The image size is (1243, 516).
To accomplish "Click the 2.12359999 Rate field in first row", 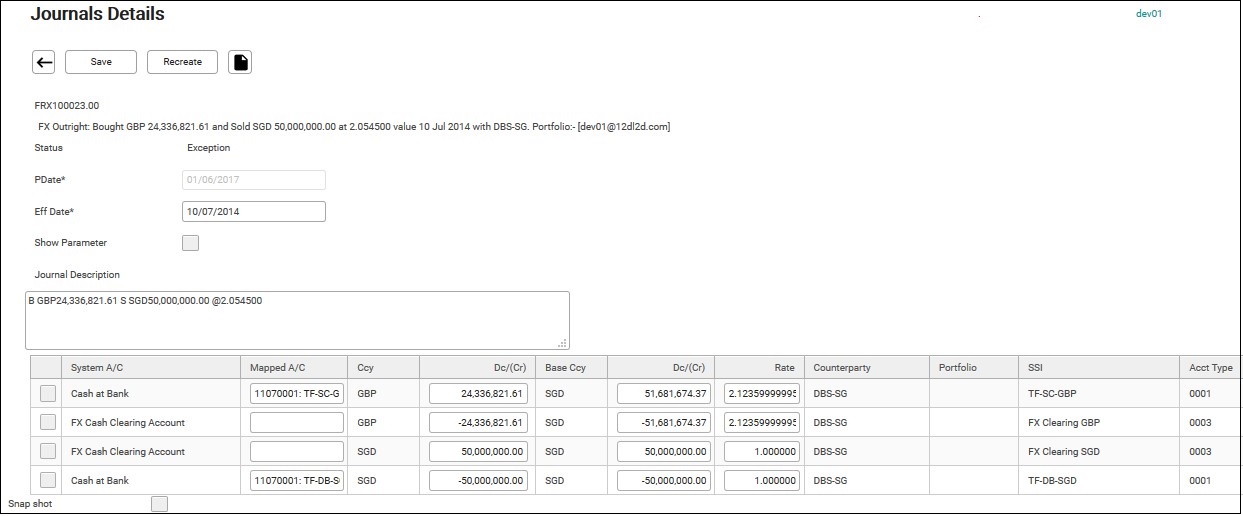I will point(761,394).
